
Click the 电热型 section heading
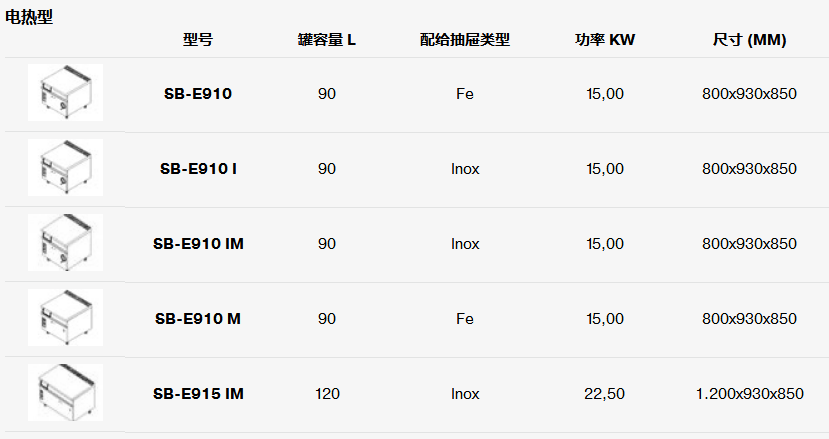point(29,17)
